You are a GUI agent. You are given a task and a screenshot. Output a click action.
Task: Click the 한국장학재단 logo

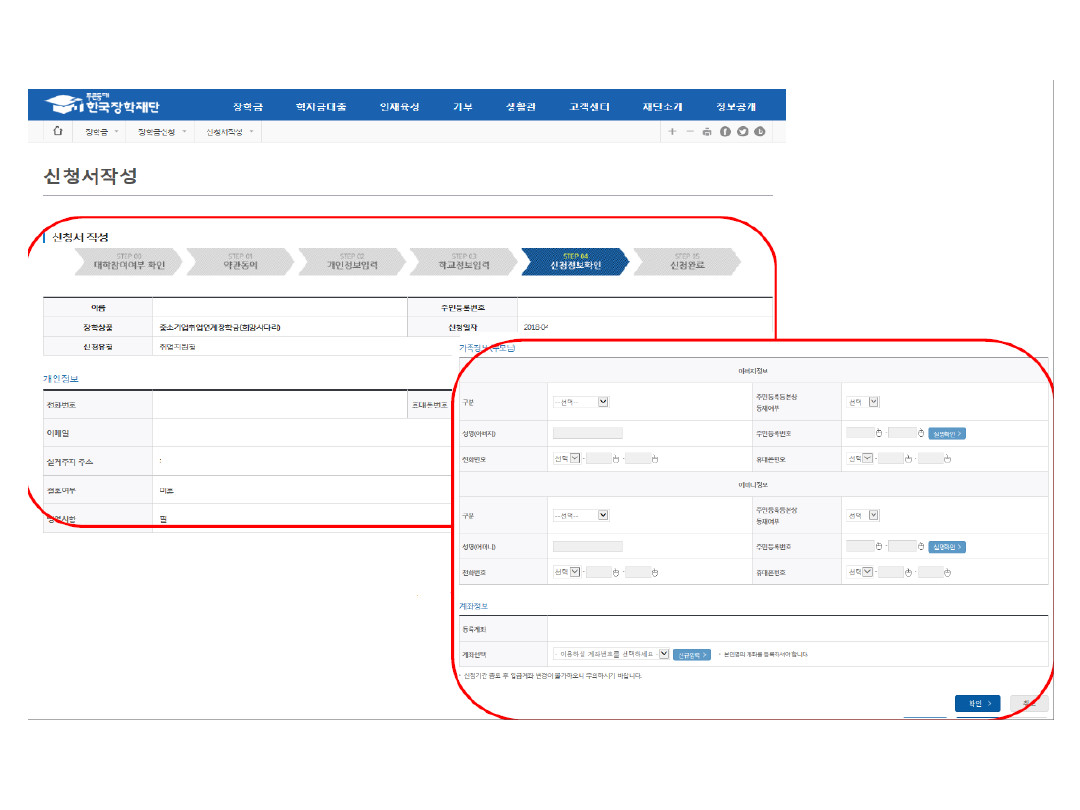pyautogui.click(x=102, y=105)
